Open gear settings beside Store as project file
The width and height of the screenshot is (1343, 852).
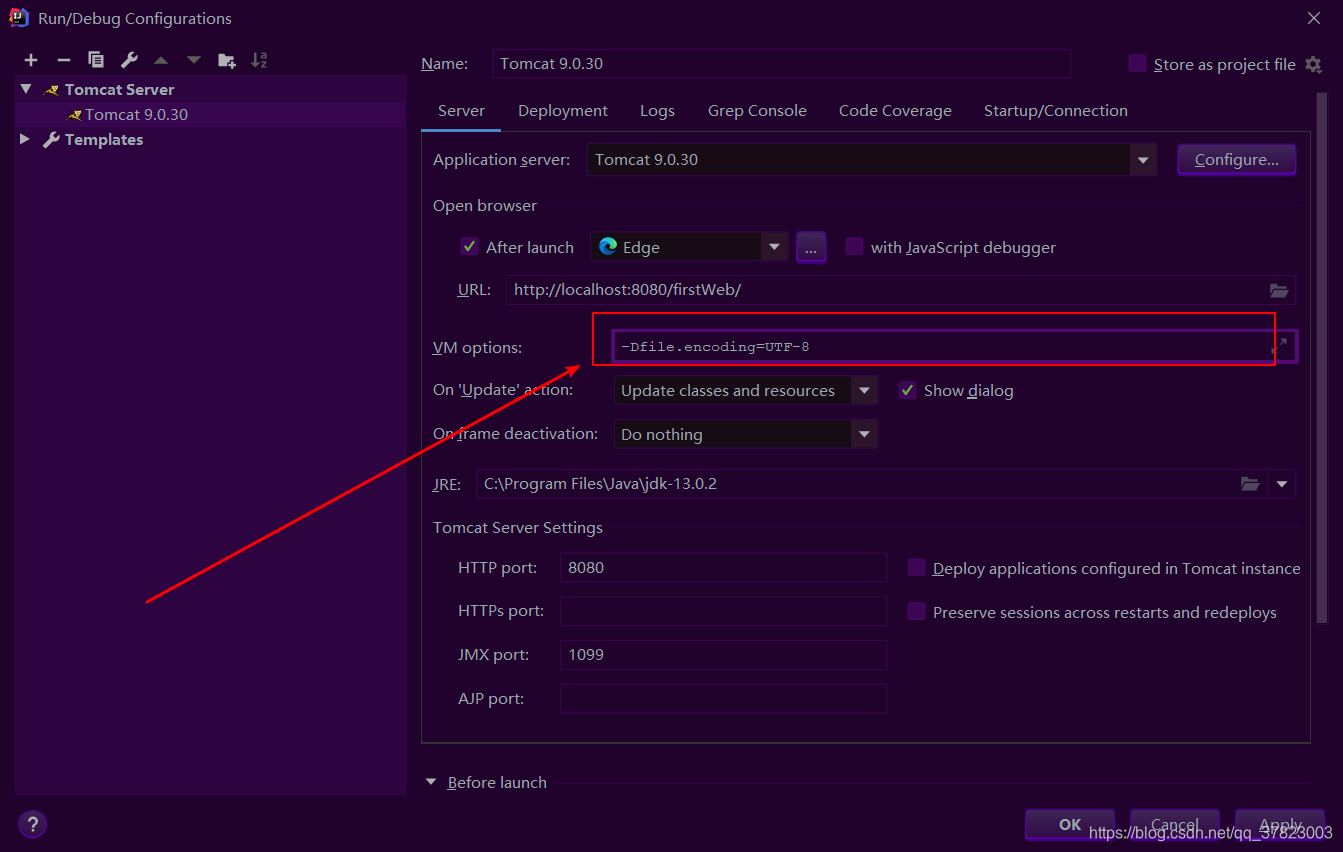[x=1314, y=64]
